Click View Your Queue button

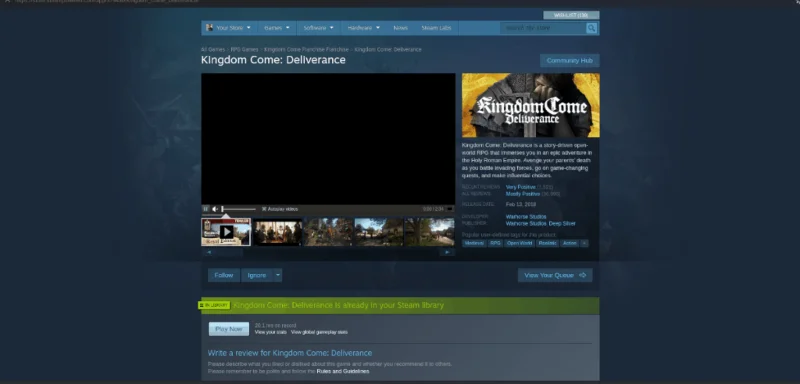(555, 275)
